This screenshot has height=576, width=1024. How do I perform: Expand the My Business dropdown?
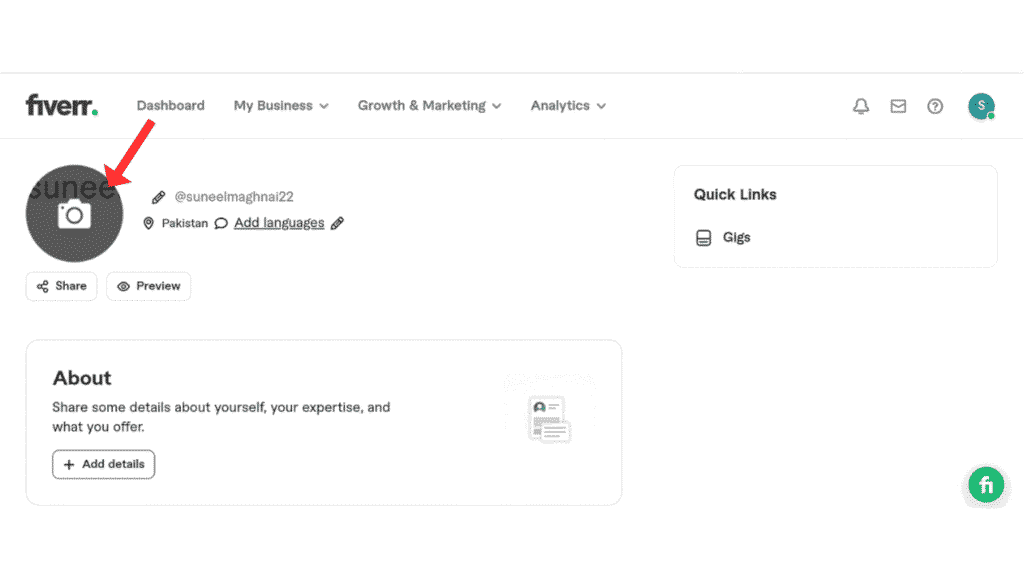point(281,106)
